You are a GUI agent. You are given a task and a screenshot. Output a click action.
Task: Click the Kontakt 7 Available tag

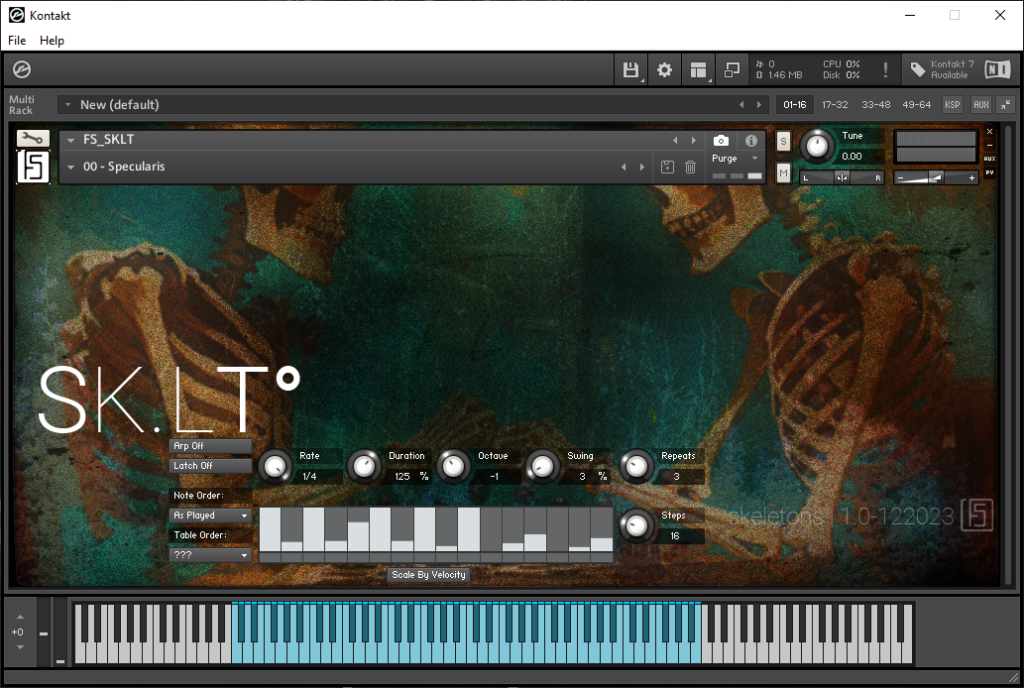tap(942, 69)
